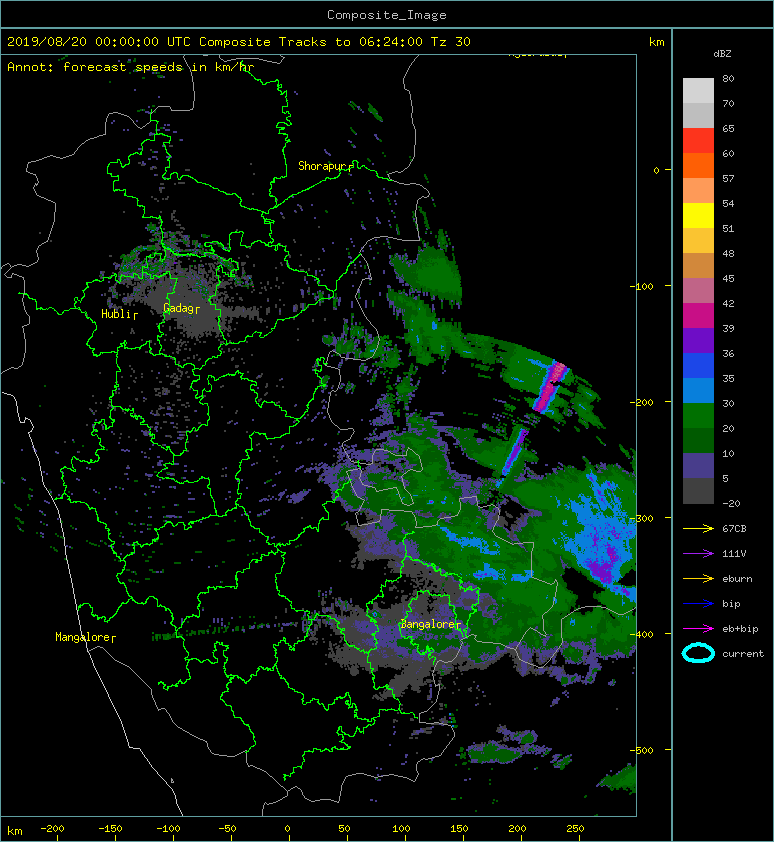Click the magenta eb+bip arrow in legend

tap(698, 628)
